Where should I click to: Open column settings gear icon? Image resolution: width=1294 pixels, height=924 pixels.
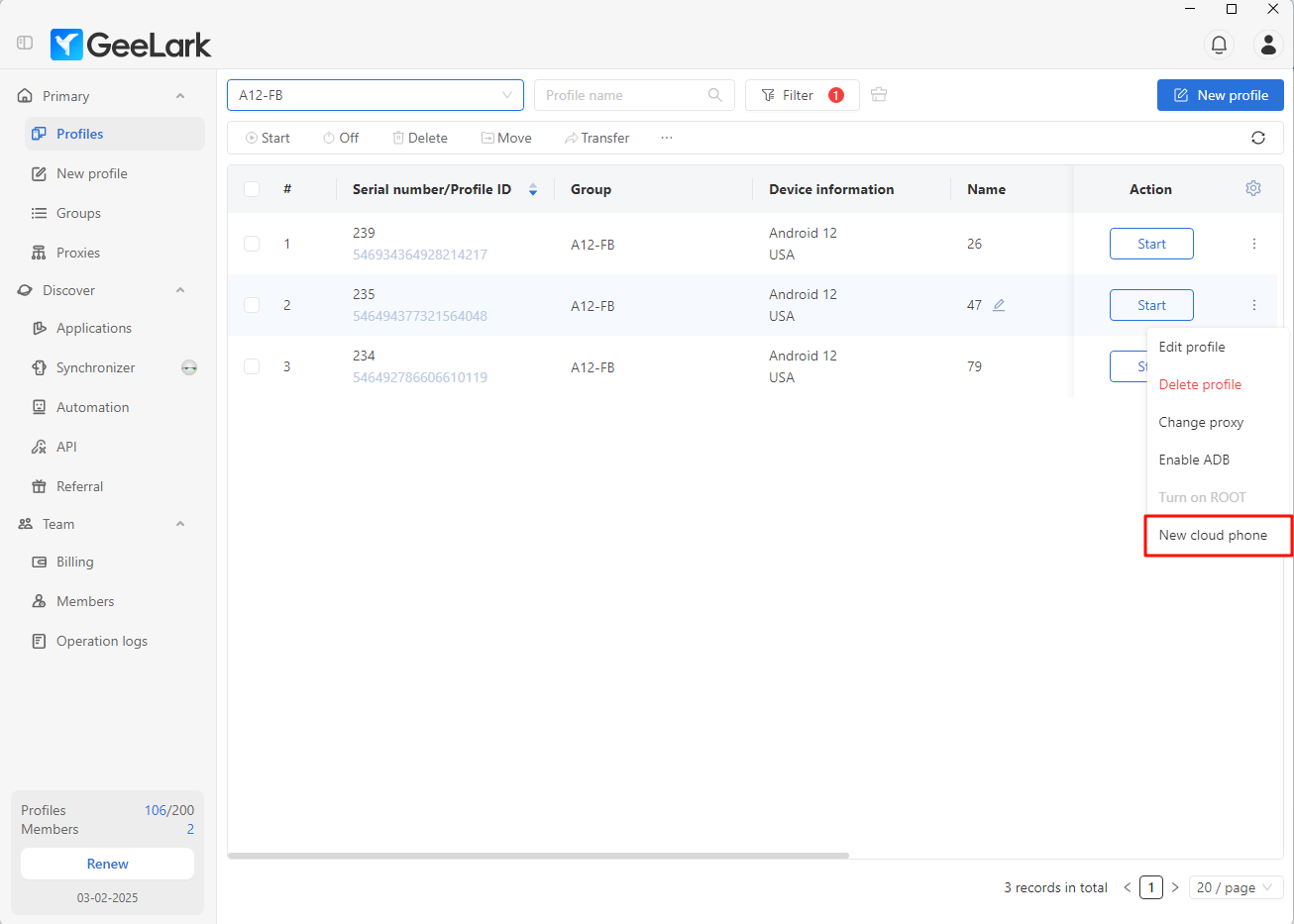(1253, 188)
